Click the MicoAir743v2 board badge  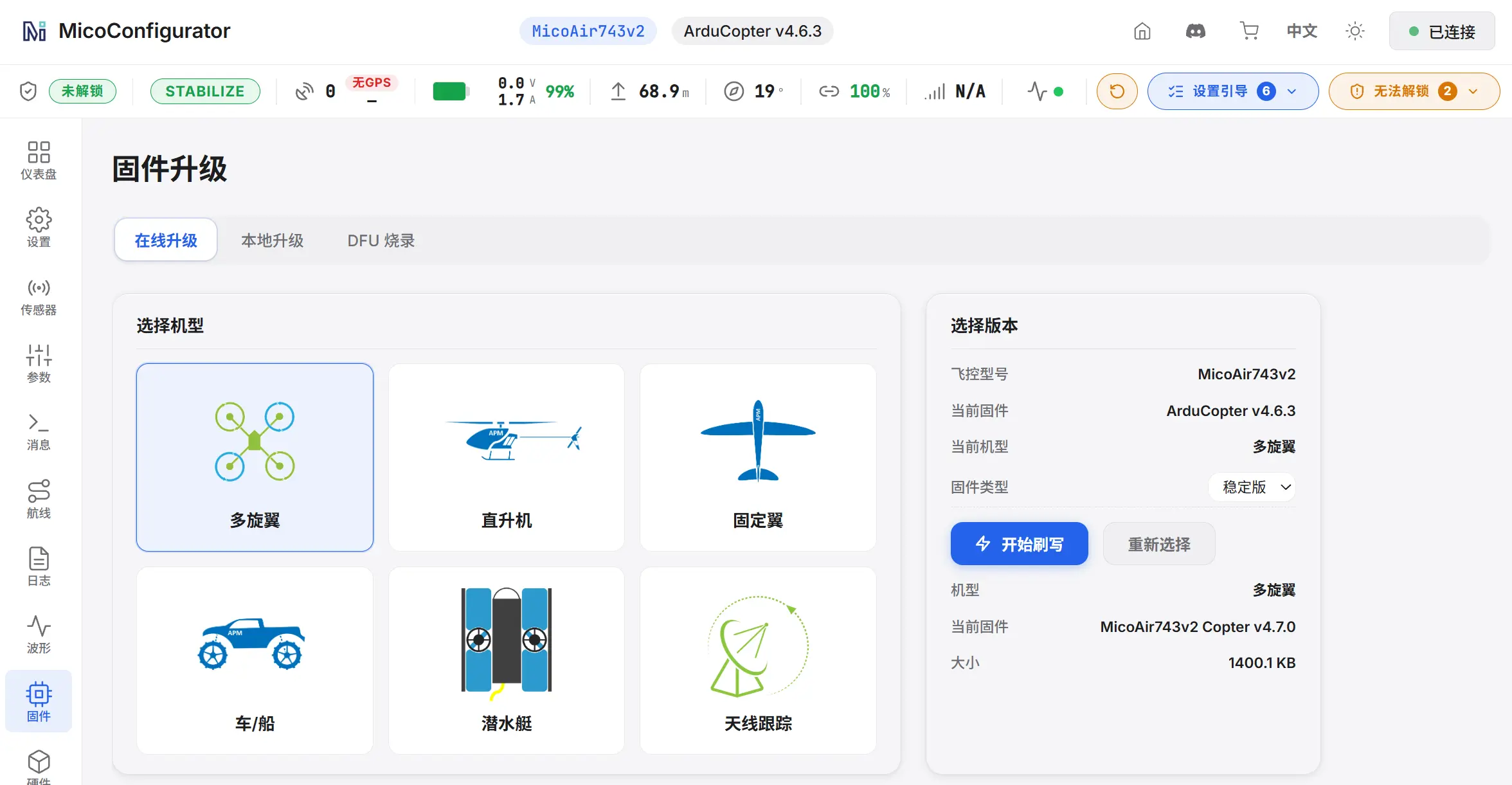click(588, 31)
